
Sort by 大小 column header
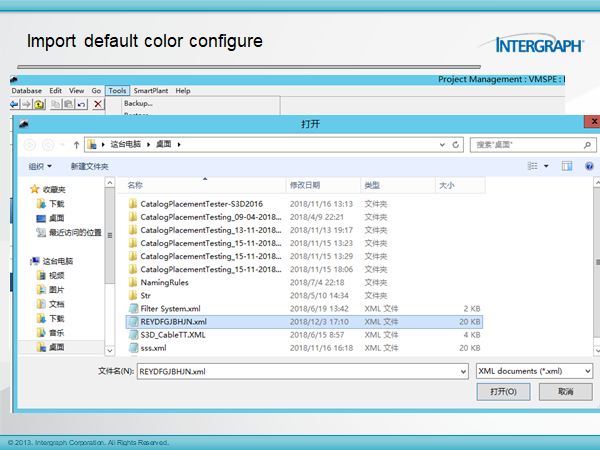coord(460,185)
